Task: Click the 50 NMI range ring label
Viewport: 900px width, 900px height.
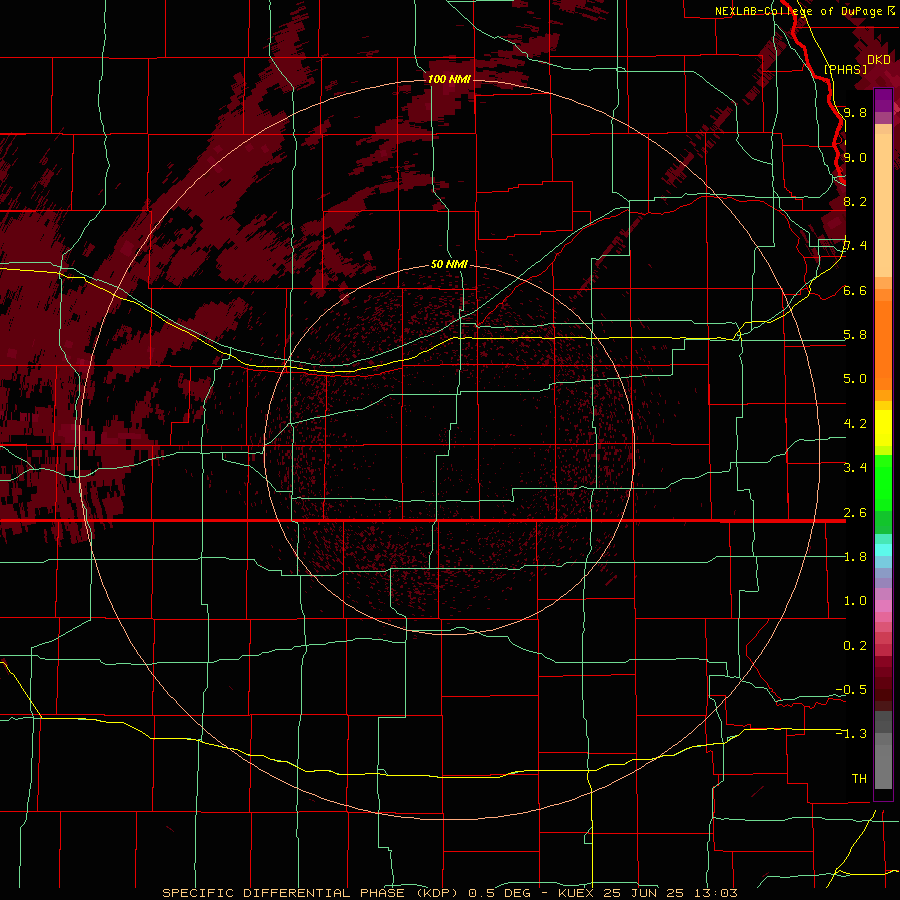Action: pos(449,264)
